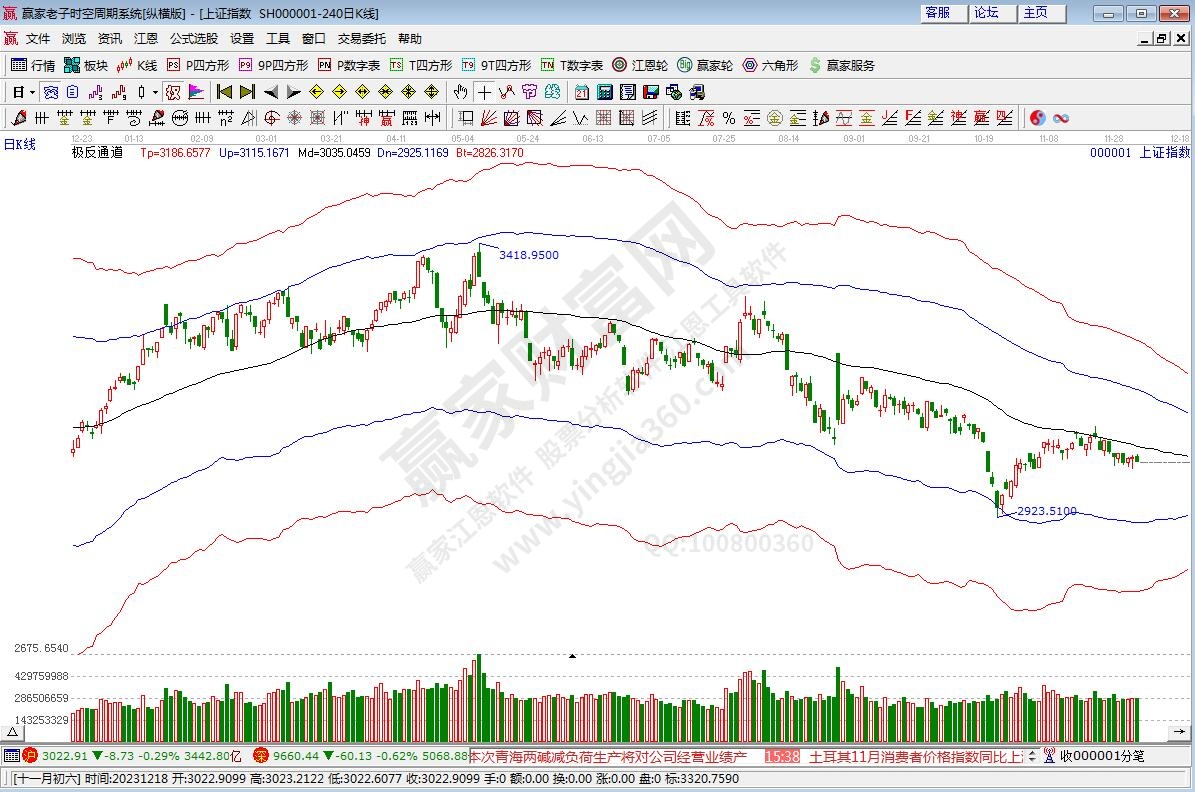Image resolution: width=1195 pixels, height=792 pixels.
Task: Toggle the 赢家轮 wheel display
Action: click(704, 65)
